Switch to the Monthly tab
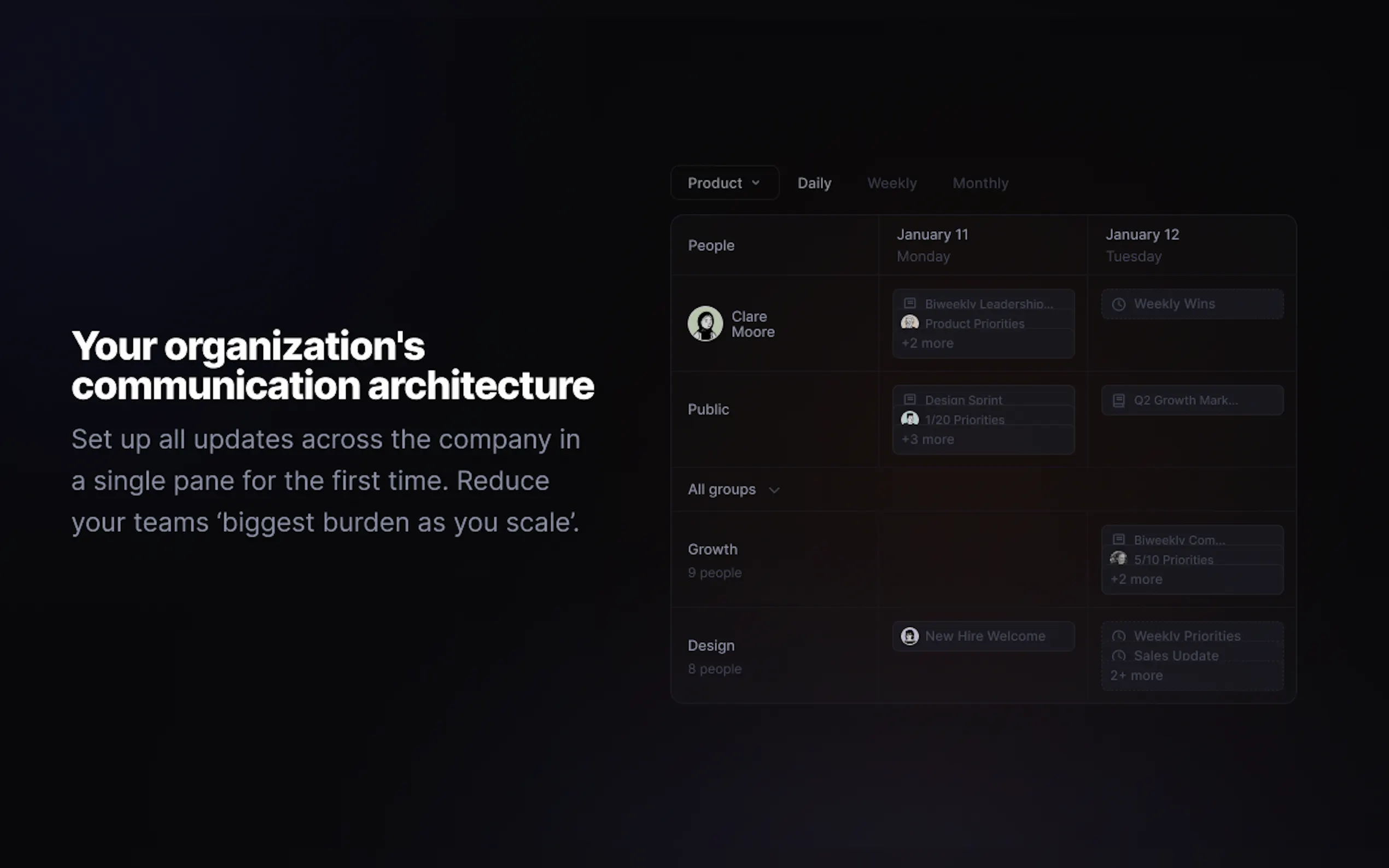 click(x=980, y=183)
